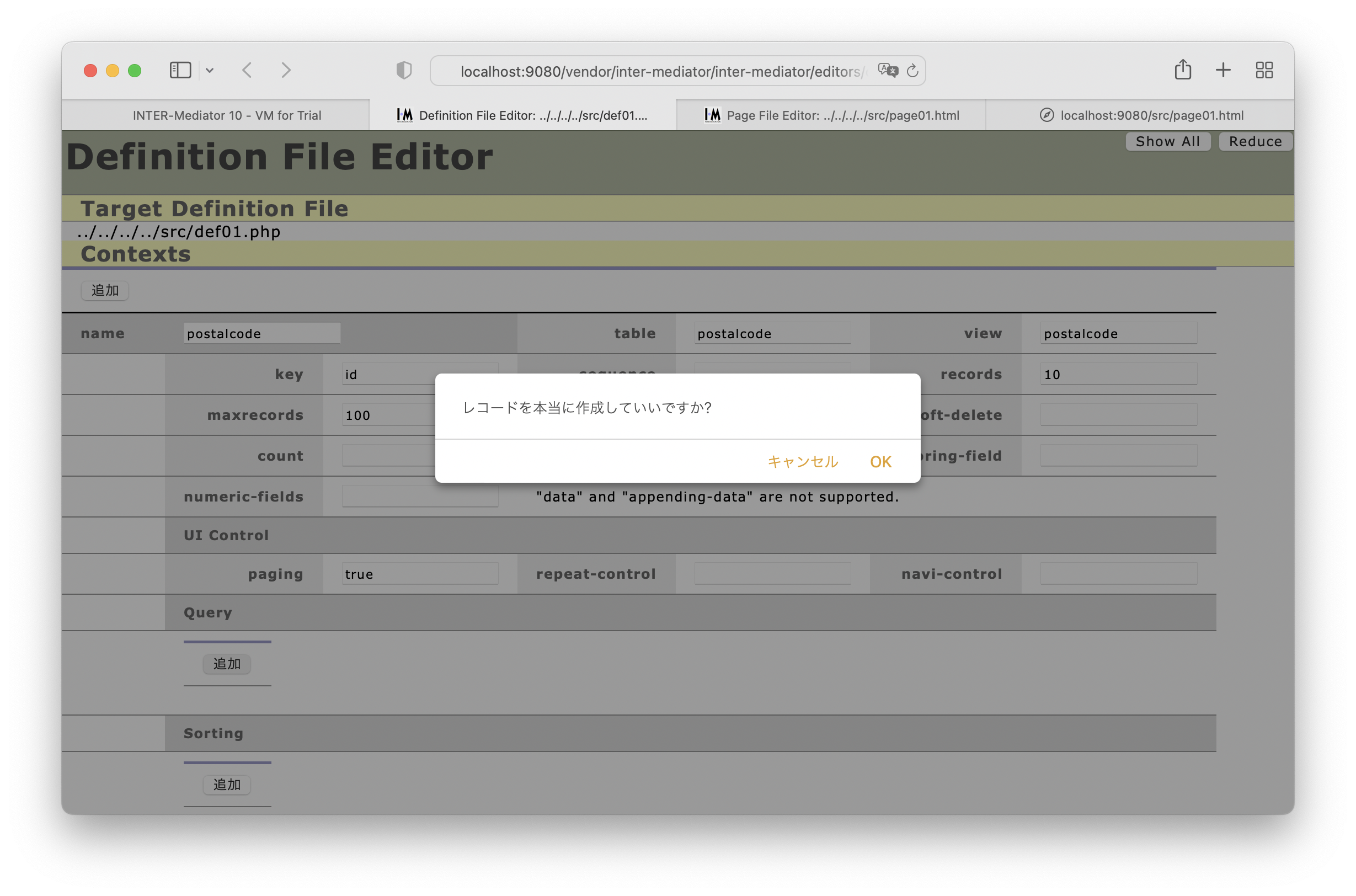Click the ../../../../src/def01.php path text
Viewport: 1356px width, 896px height.
pyautogui.click(x=178, y=231)
